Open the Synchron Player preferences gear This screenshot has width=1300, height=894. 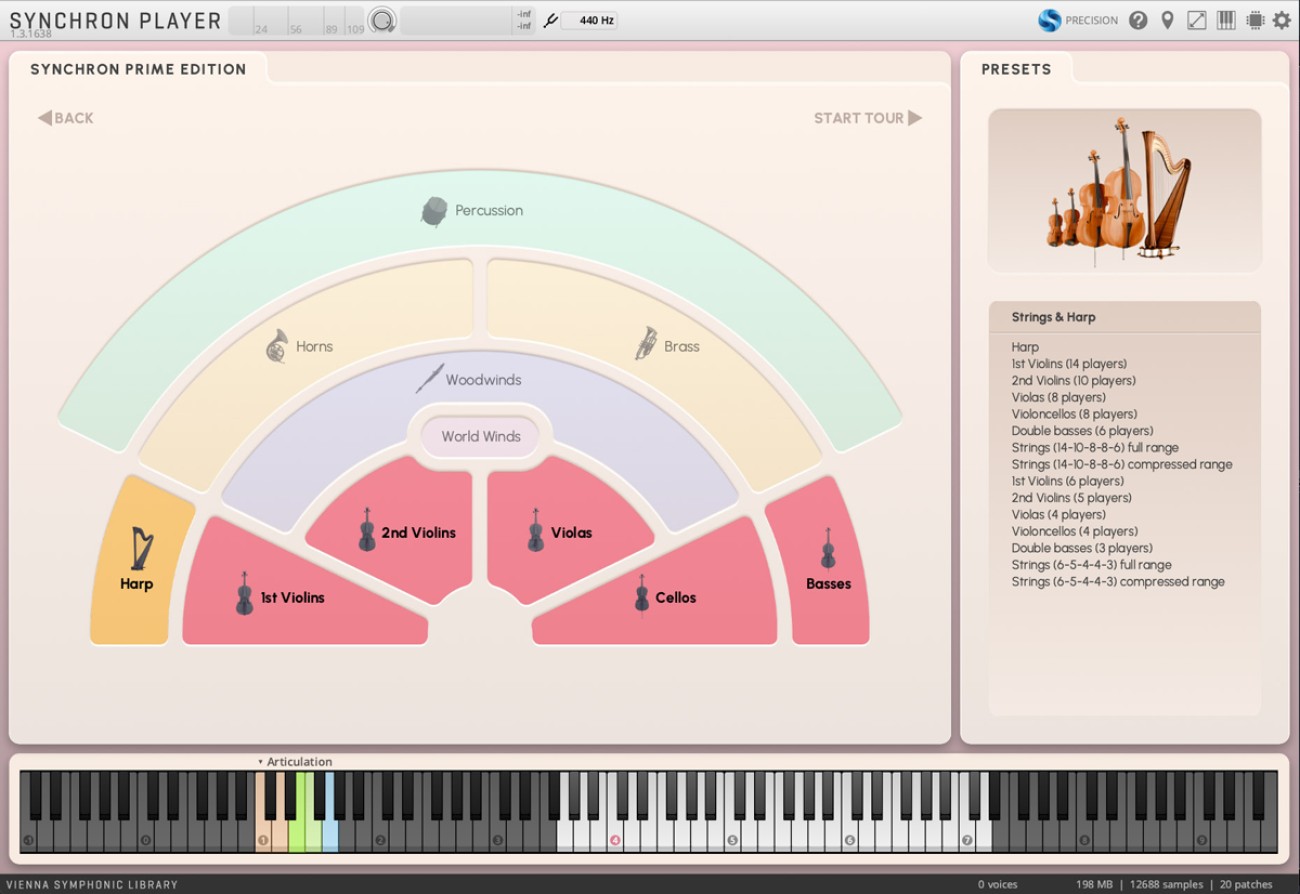[1281, 20]
